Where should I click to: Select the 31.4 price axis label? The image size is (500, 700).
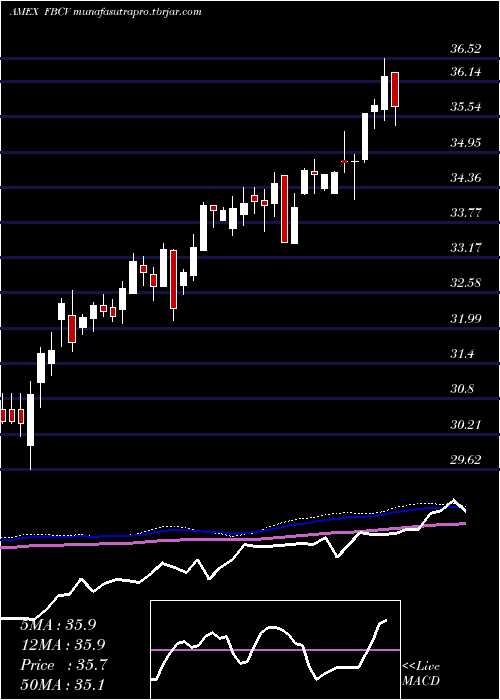[x=462, y=354]
